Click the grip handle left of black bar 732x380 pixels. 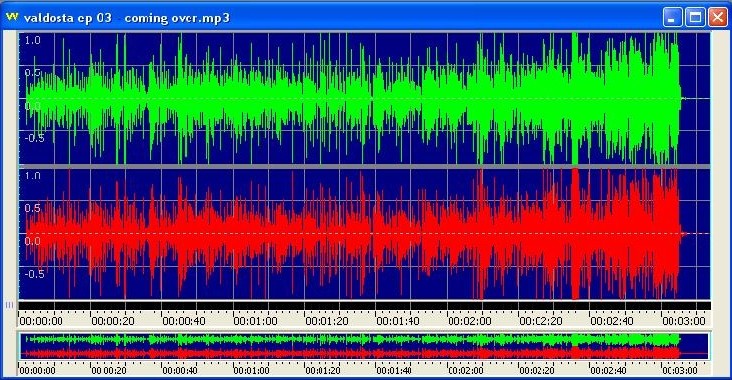(9, 305)
